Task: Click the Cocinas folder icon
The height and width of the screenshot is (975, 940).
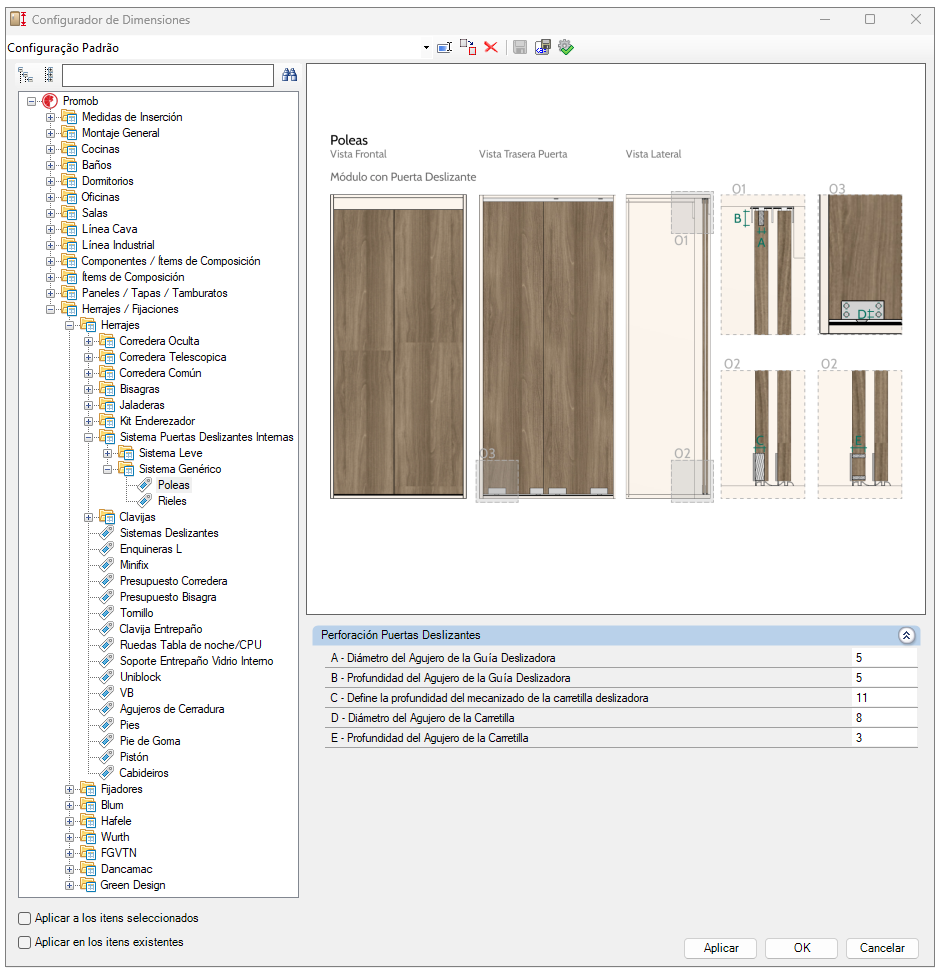Action: pos(70,149)
